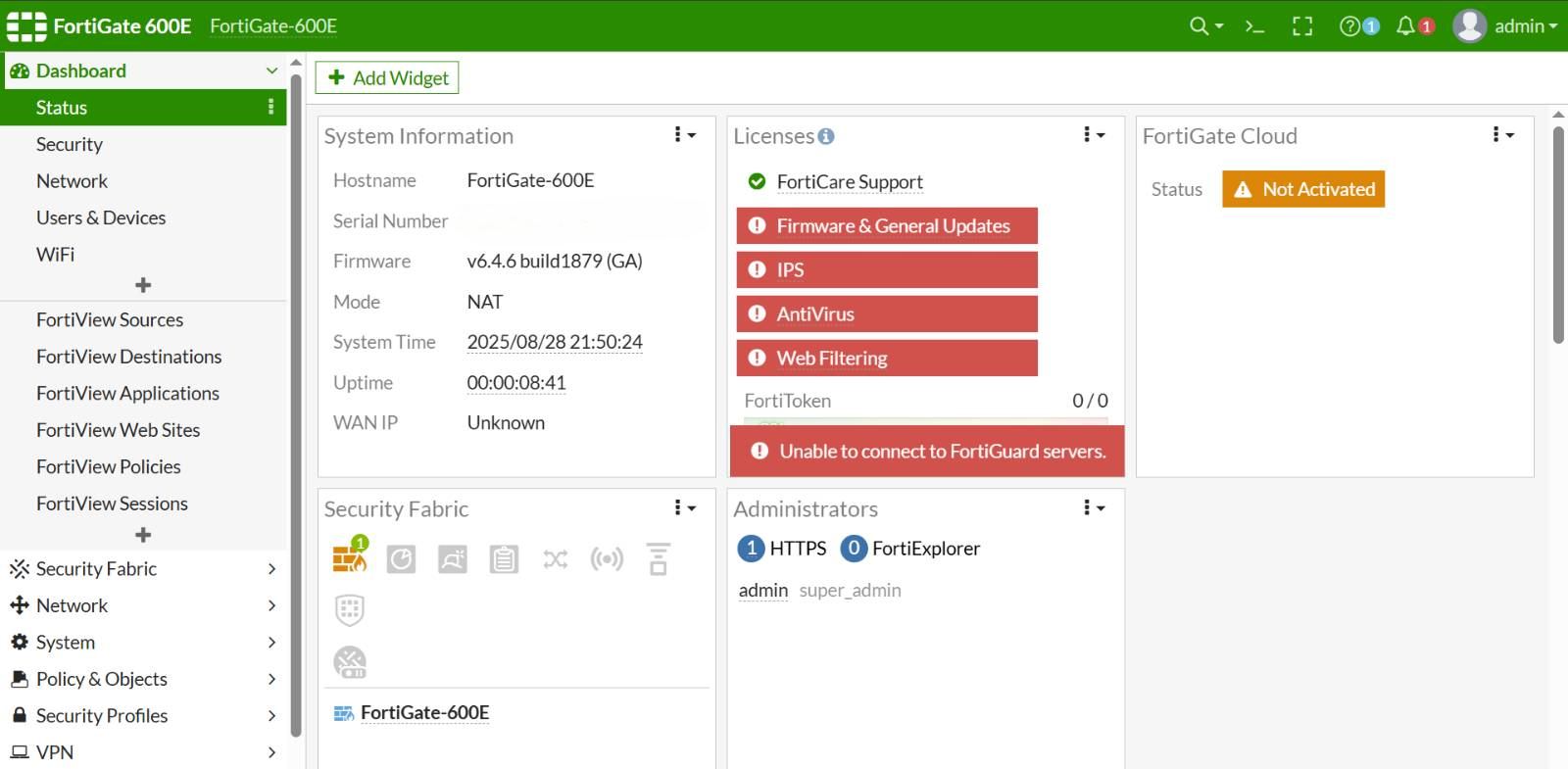Image resolution: width=1568 pixels, height=769 pixels.
Task: Click the AntiVirus license bar
Action: 887,314
